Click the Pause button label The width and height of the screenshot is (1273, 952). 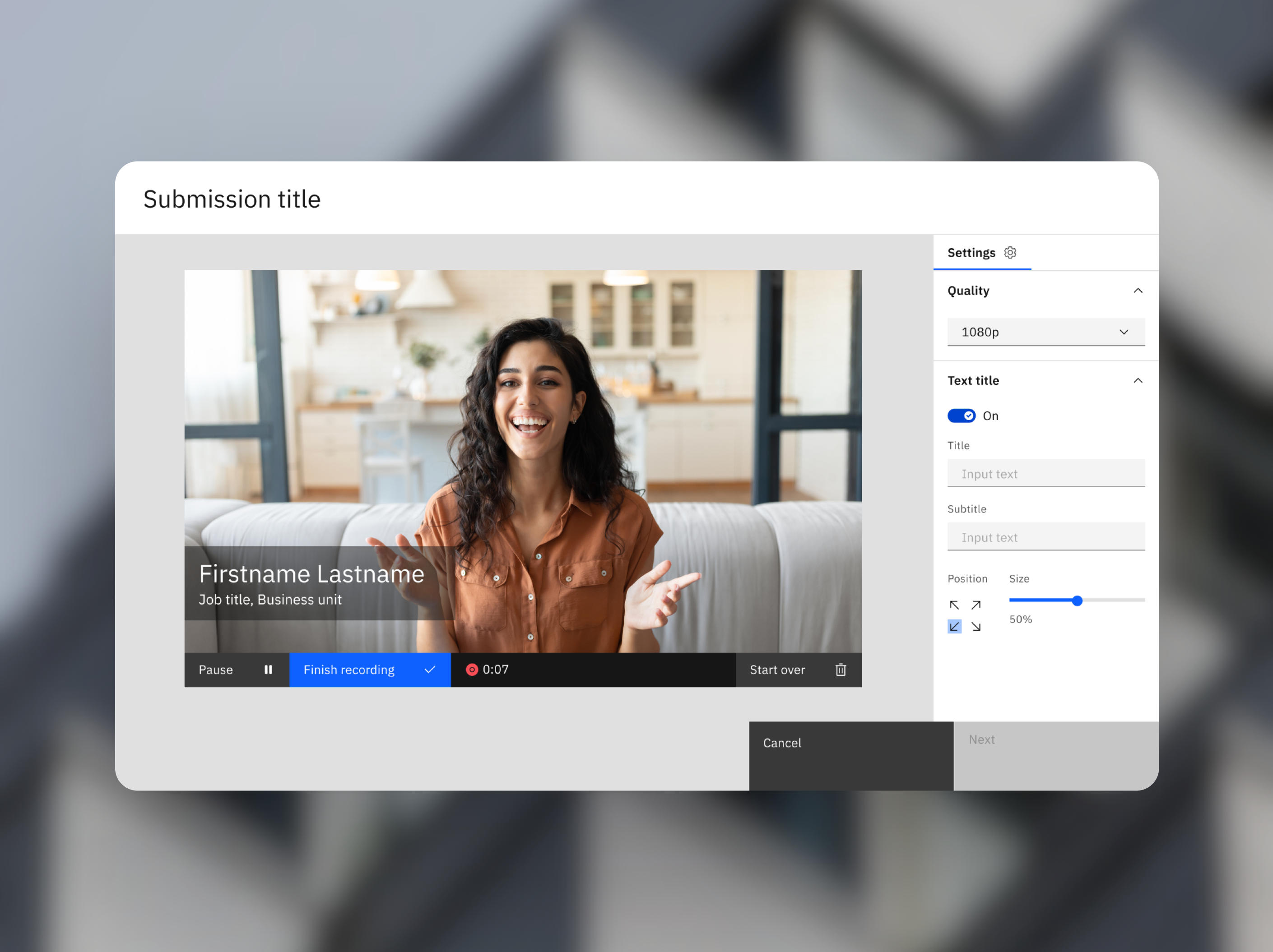(216, 670)
